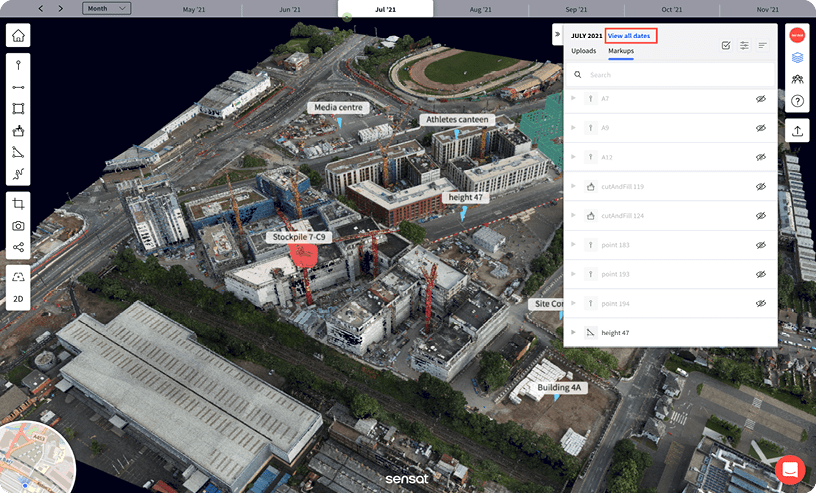Image resolution: width=816 pixels, height=493 pixels.
Task: Open the team members icon
Action: pos(797,79)
